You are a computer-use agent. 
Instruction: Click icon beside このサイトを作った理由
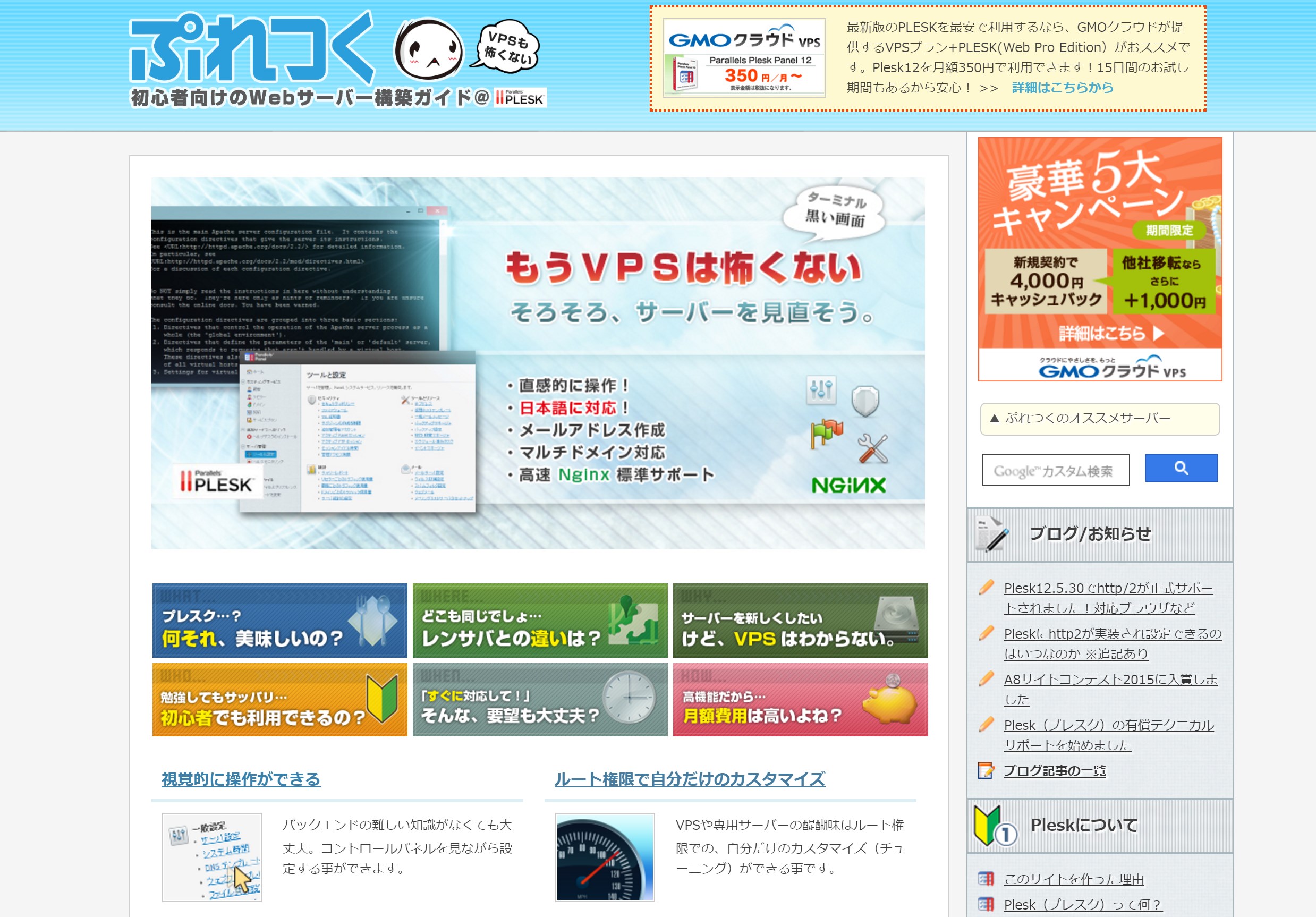(986, 879)
